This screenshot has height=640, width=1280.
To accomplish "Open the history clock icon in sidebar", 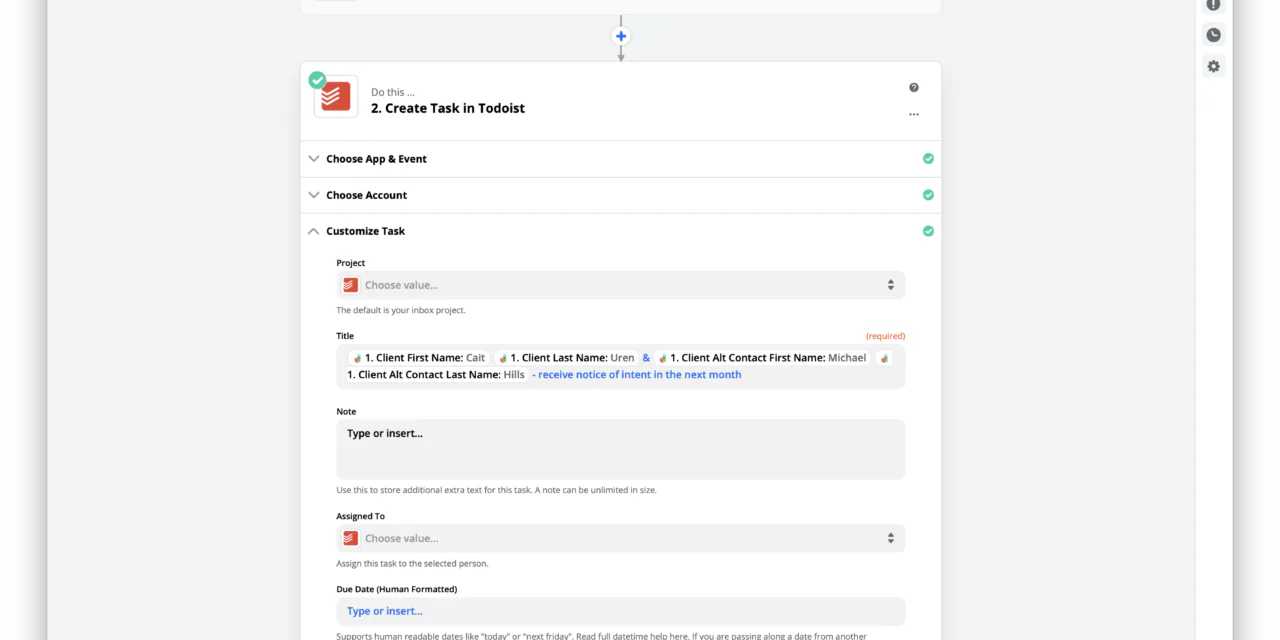I will [1213, 35].
